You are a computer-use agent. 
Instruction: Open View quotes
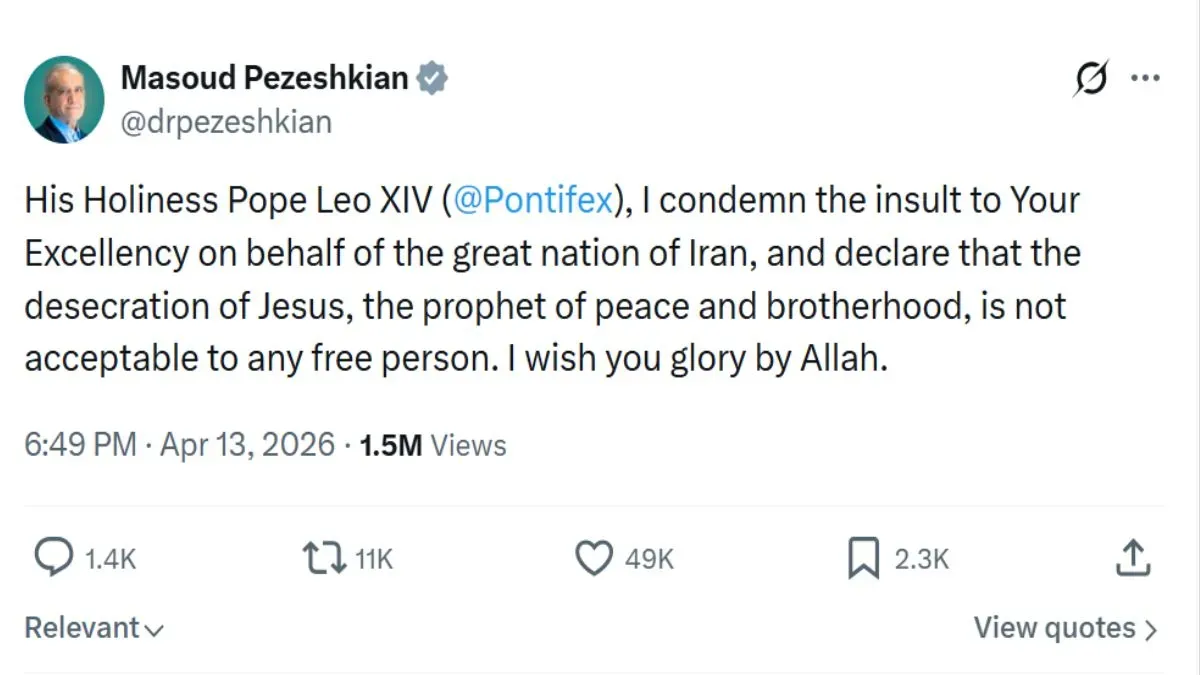pyautogui.click(x=1054, y=629)
